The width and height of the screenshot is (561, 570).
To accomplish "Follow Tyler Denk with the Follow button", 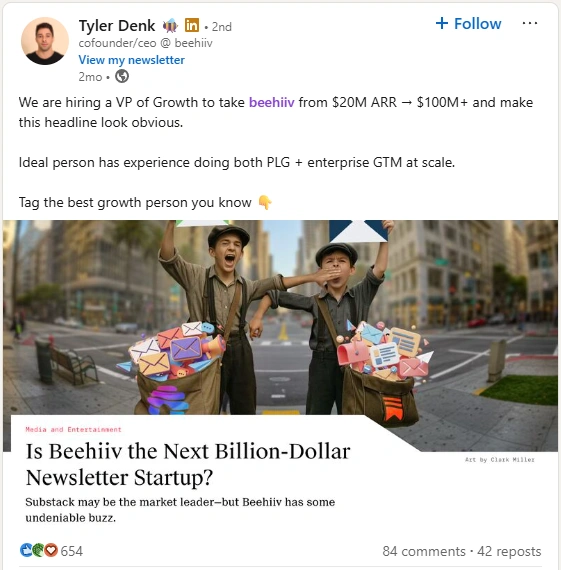I will [468, 24].
